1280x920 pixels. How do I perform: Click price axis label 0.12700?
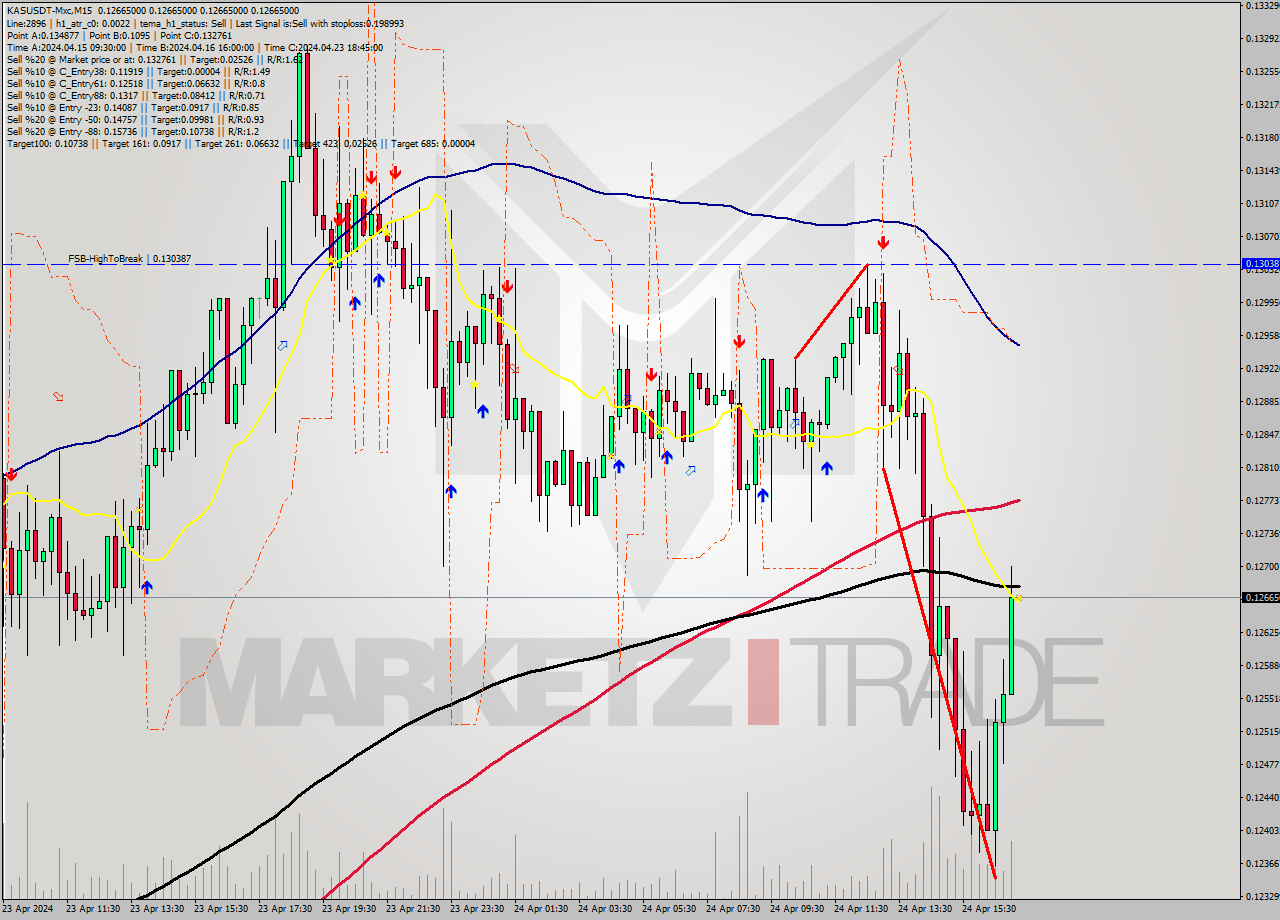tap(1261, 566)
